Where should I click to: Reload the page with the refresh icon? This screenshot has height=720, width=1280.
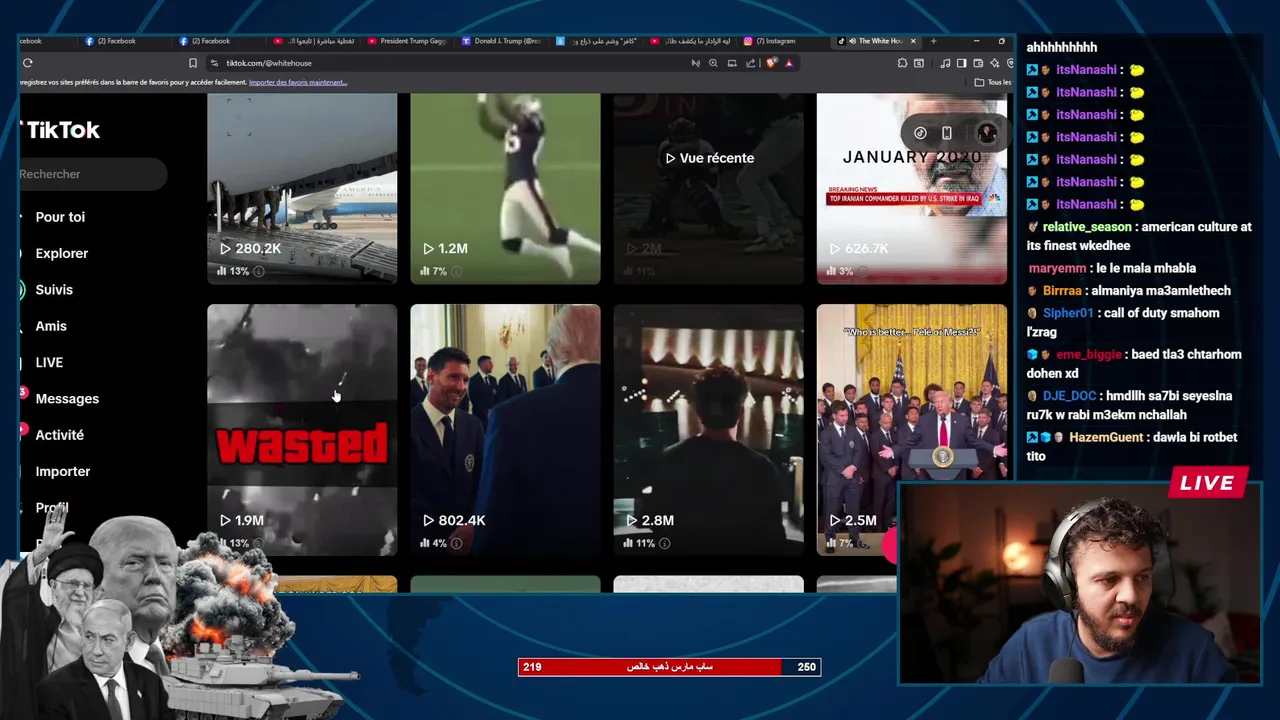[x=28, y=63]
